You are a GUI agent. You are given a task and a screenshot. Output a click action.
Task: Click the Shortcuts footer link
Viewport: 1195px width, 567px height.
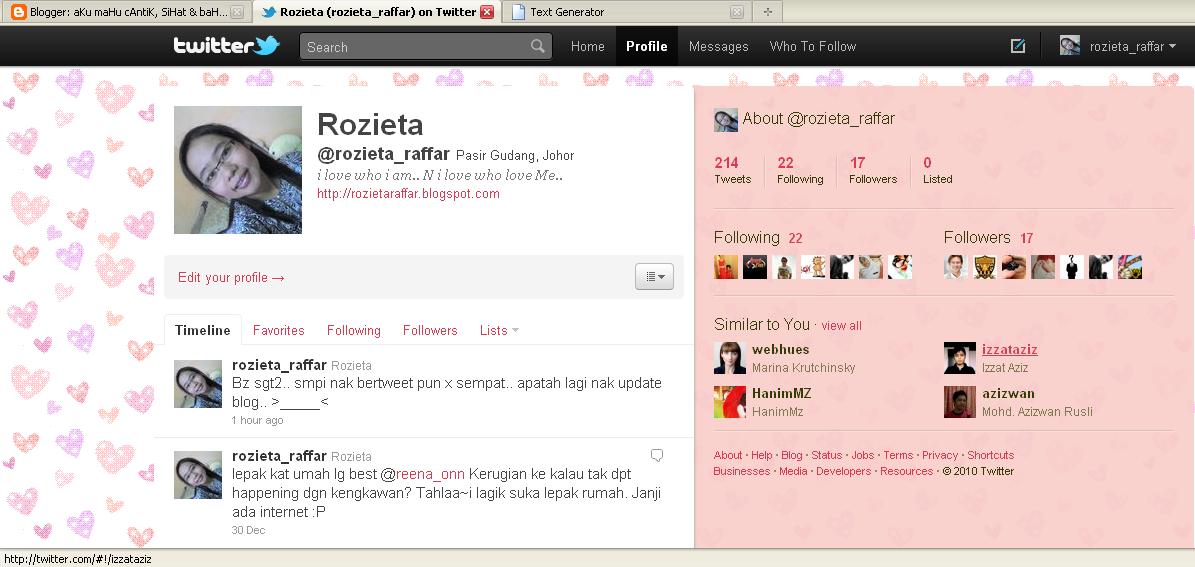point(991,455)
